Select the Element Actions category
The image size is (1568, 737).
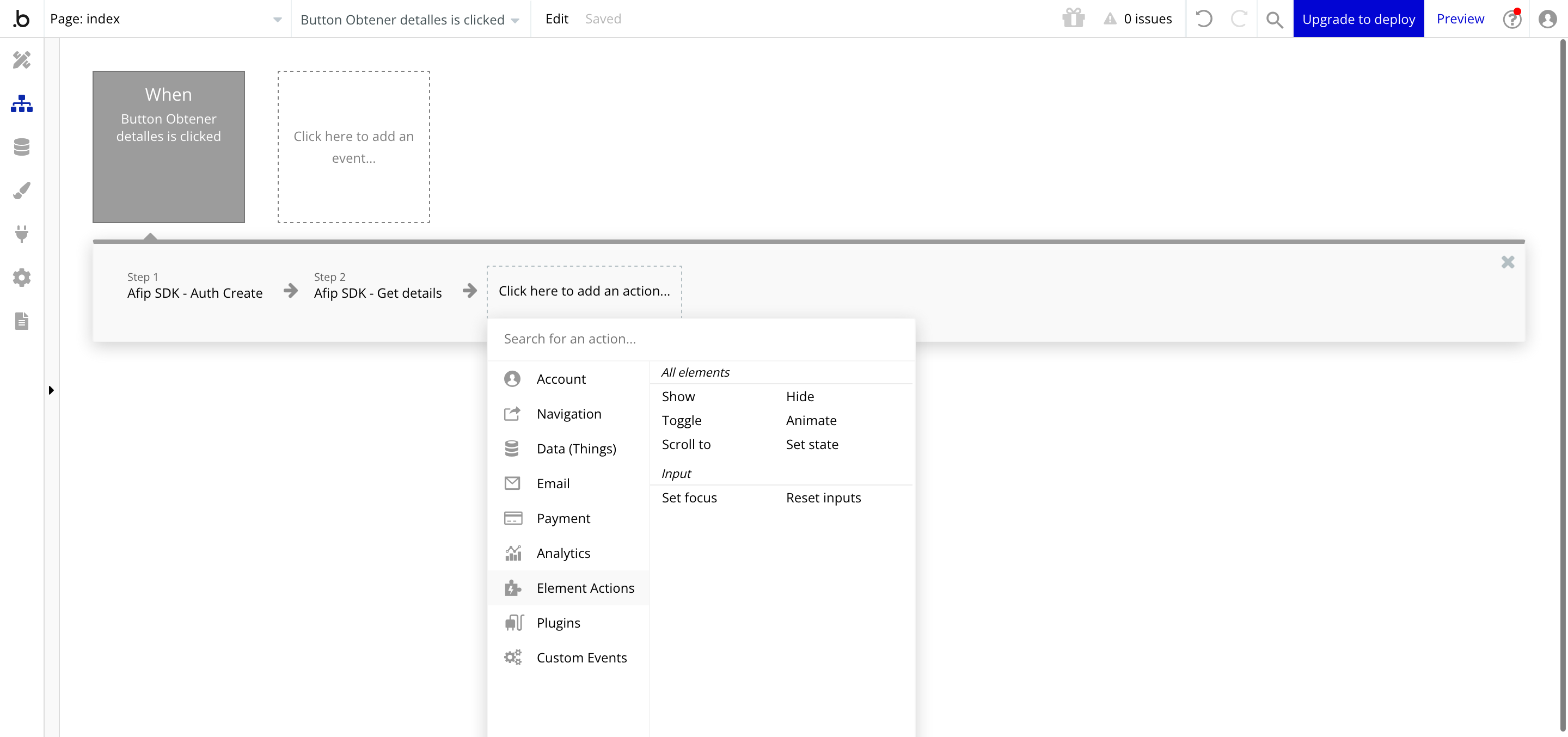point(568,588)
